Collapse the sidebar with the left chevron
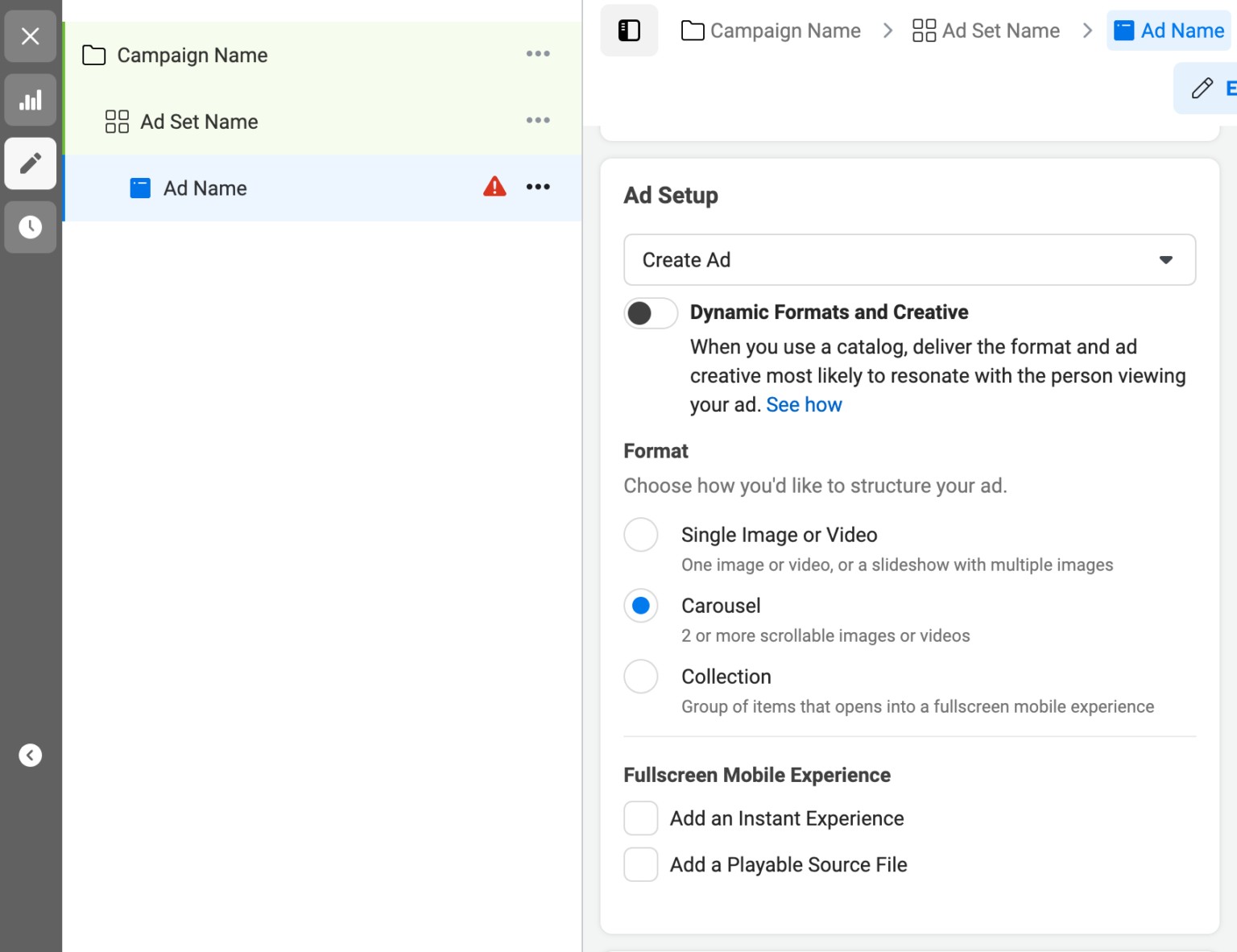Viewport: 1237px width, 952px height. [x=31, y=755]
